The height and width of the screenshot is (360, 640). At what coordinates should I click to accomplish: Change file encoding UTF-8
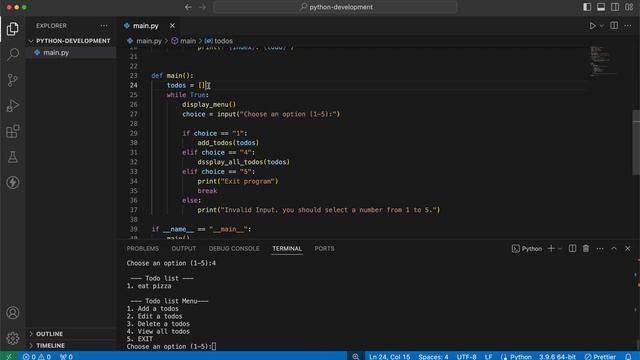(466, 356)
